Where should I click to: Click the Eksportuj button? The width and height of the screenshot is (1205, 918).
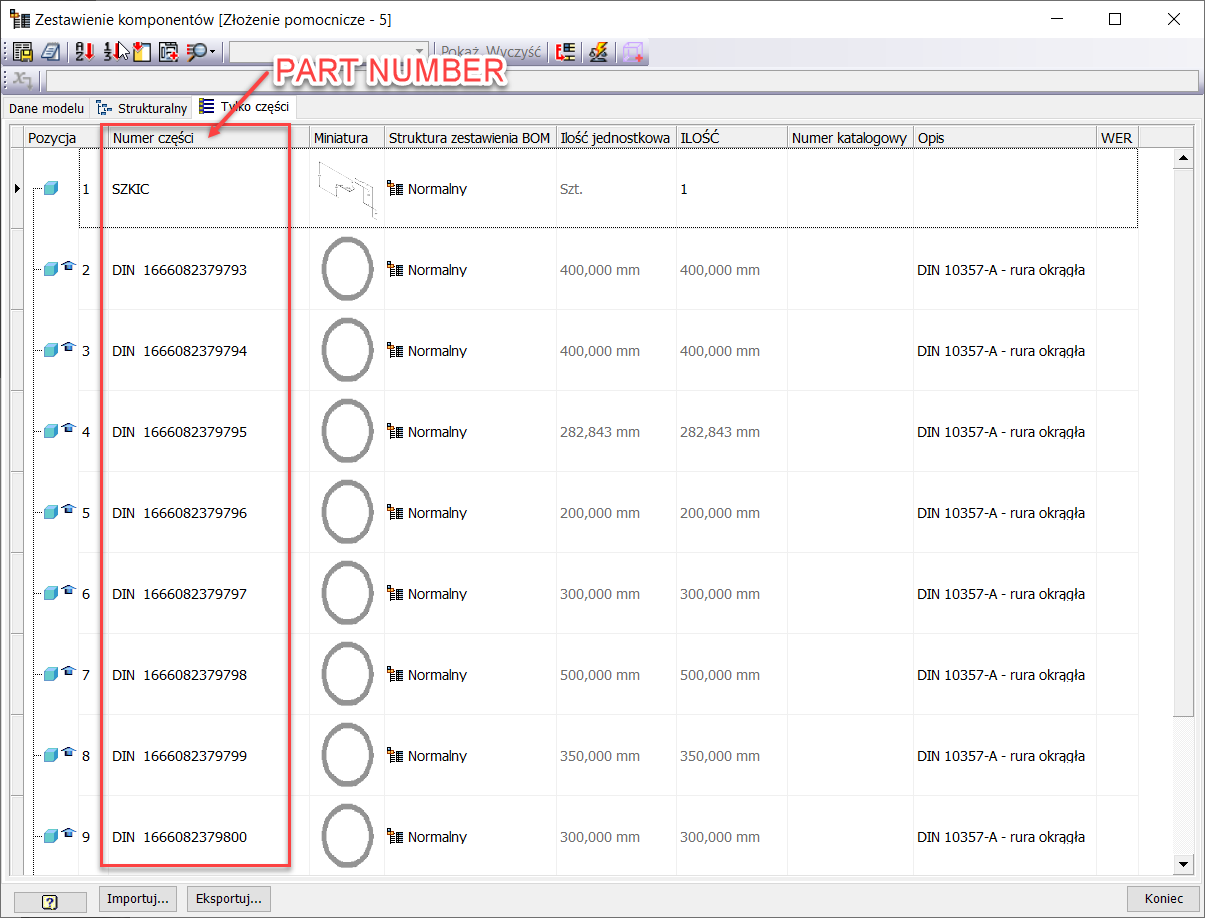228,898
